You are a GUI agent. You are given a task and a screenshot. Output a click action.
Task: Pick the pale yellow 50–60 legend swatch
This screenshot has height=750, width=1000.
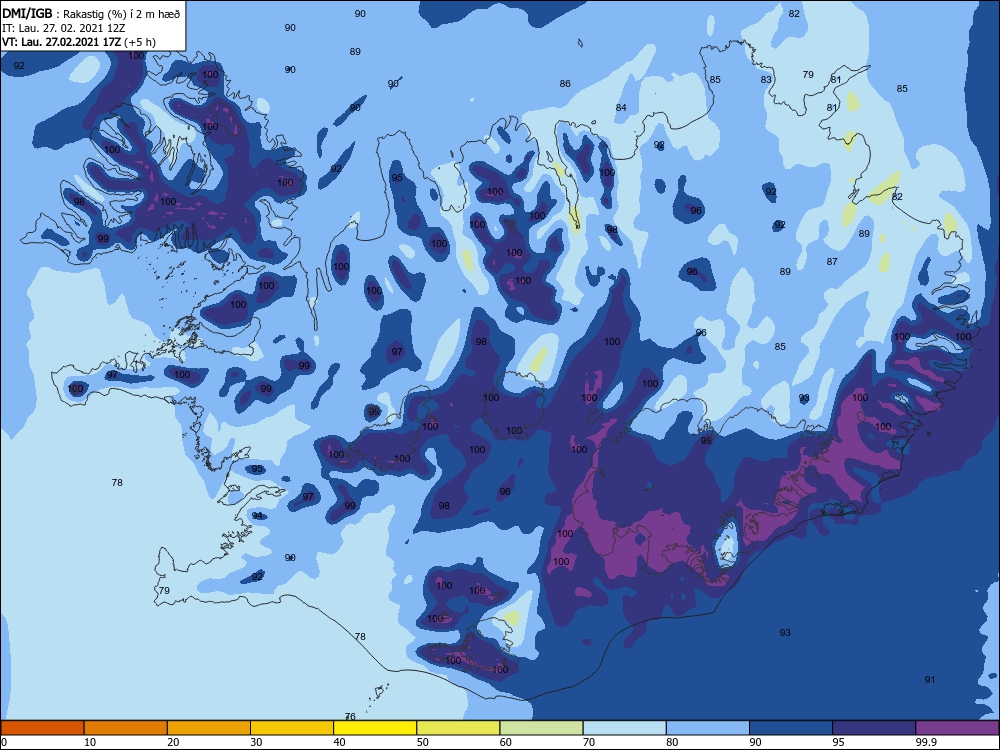pyautogui.click(x=459, y=728)
